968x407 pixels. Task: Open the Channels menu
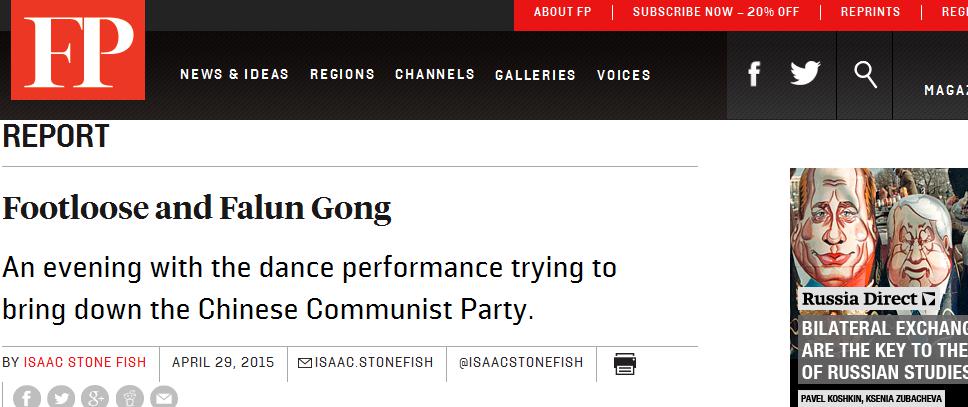click(435, 75)
